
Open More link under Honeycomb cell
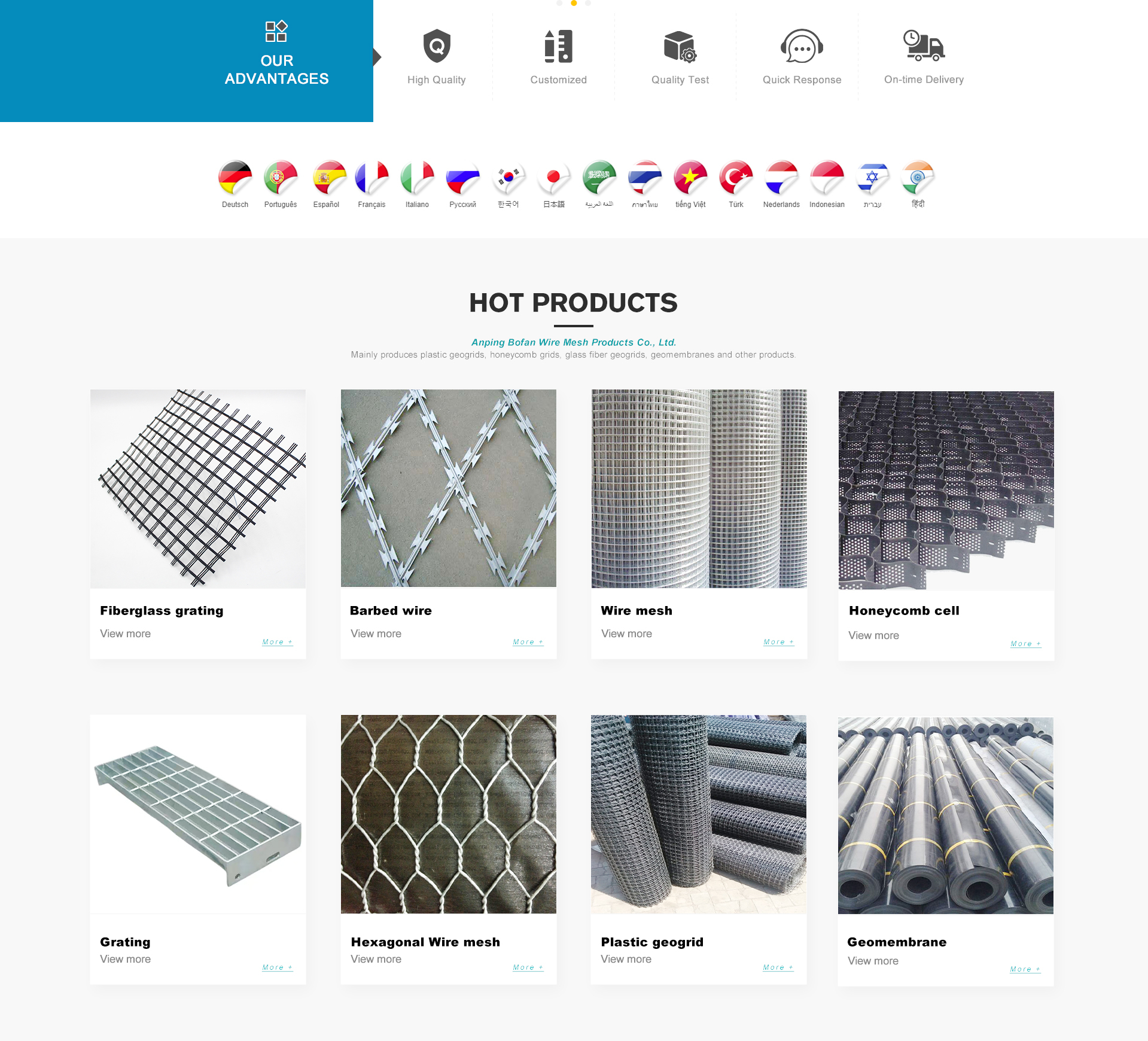[1026, 644]
